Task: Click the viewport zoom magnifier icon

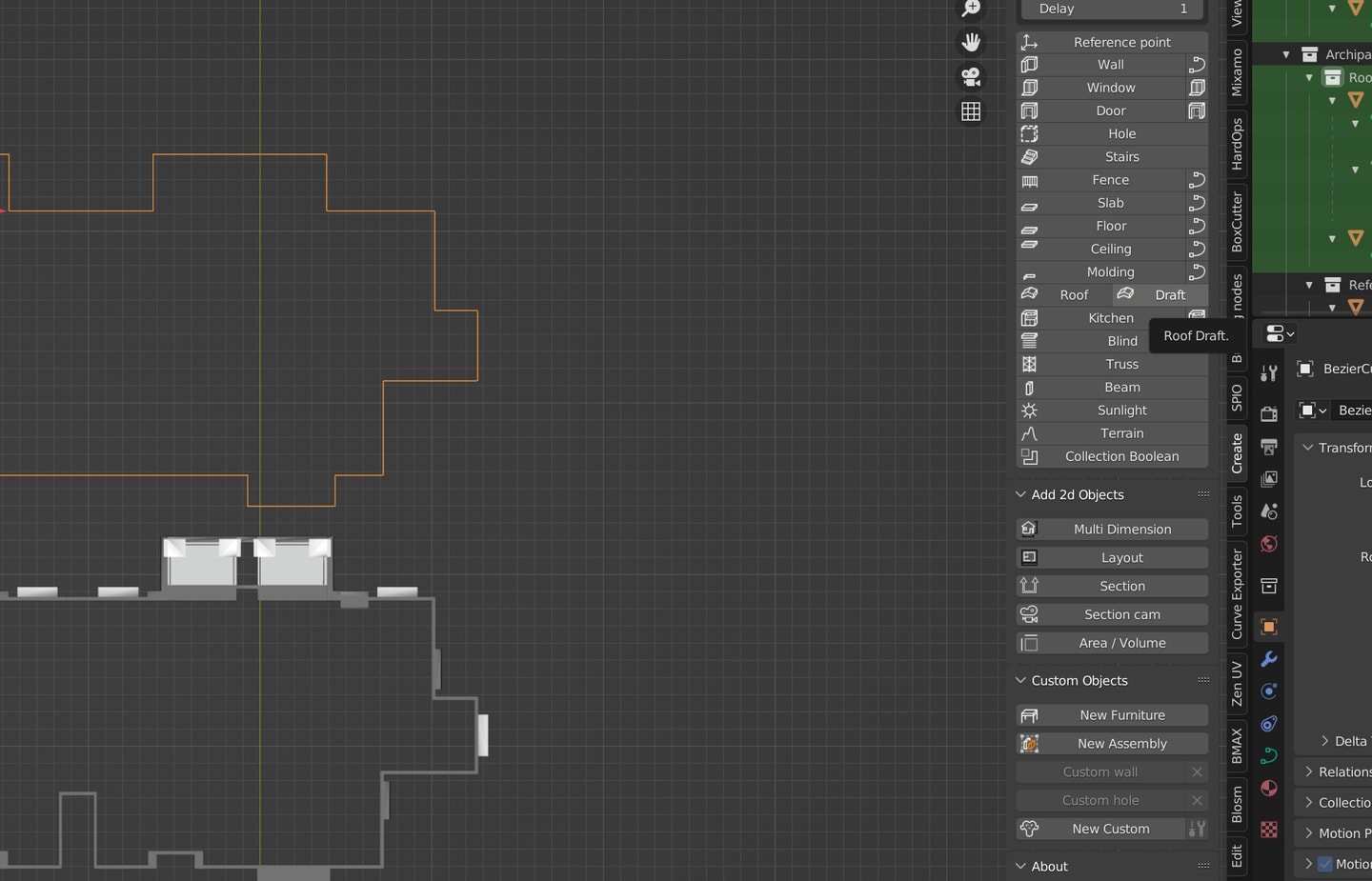Action: [971, 9]
